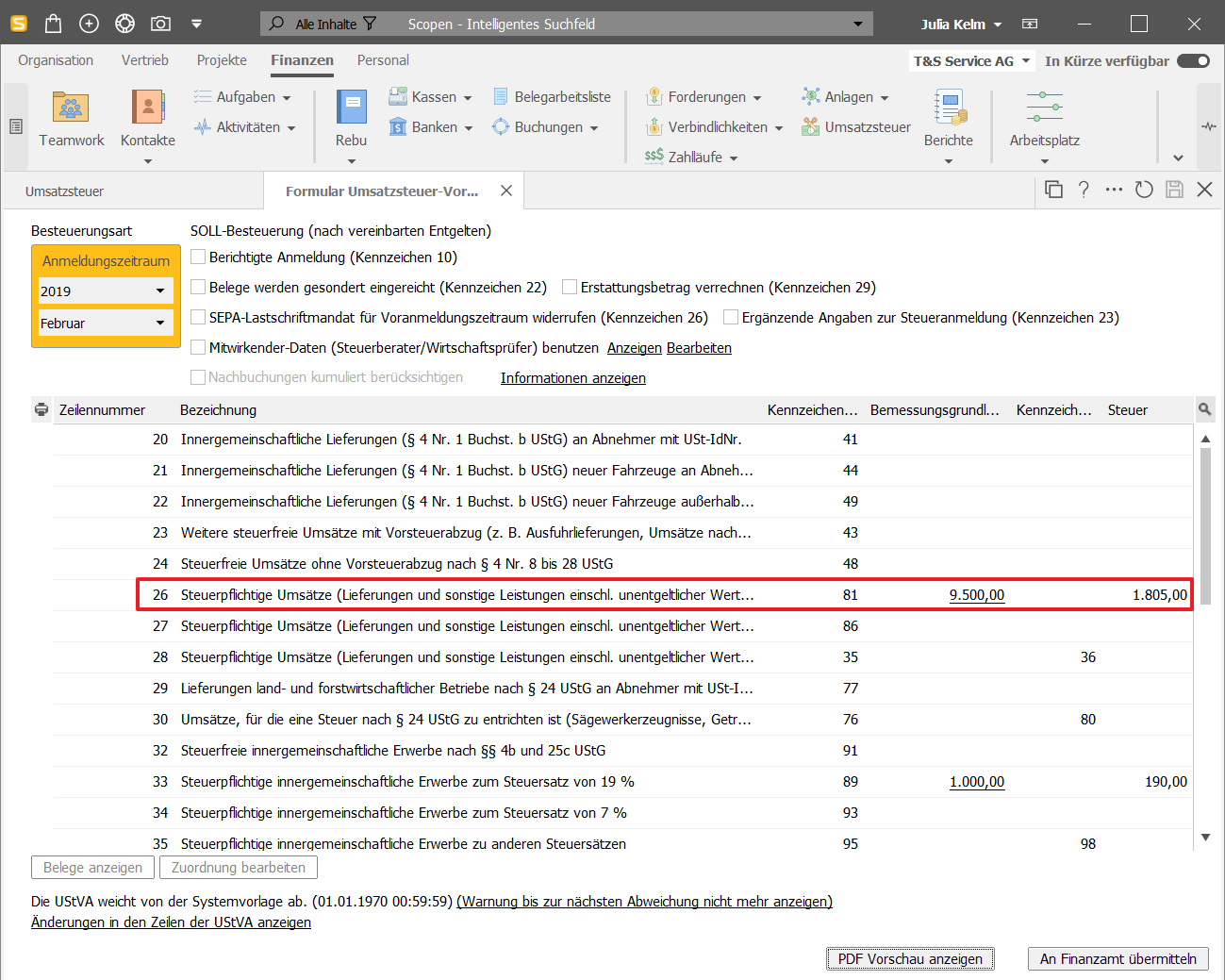Click the Belegarbeitsliste icon
This screenshot has height=980, width=1225.
pyautogui.click(x=501, y=96)
